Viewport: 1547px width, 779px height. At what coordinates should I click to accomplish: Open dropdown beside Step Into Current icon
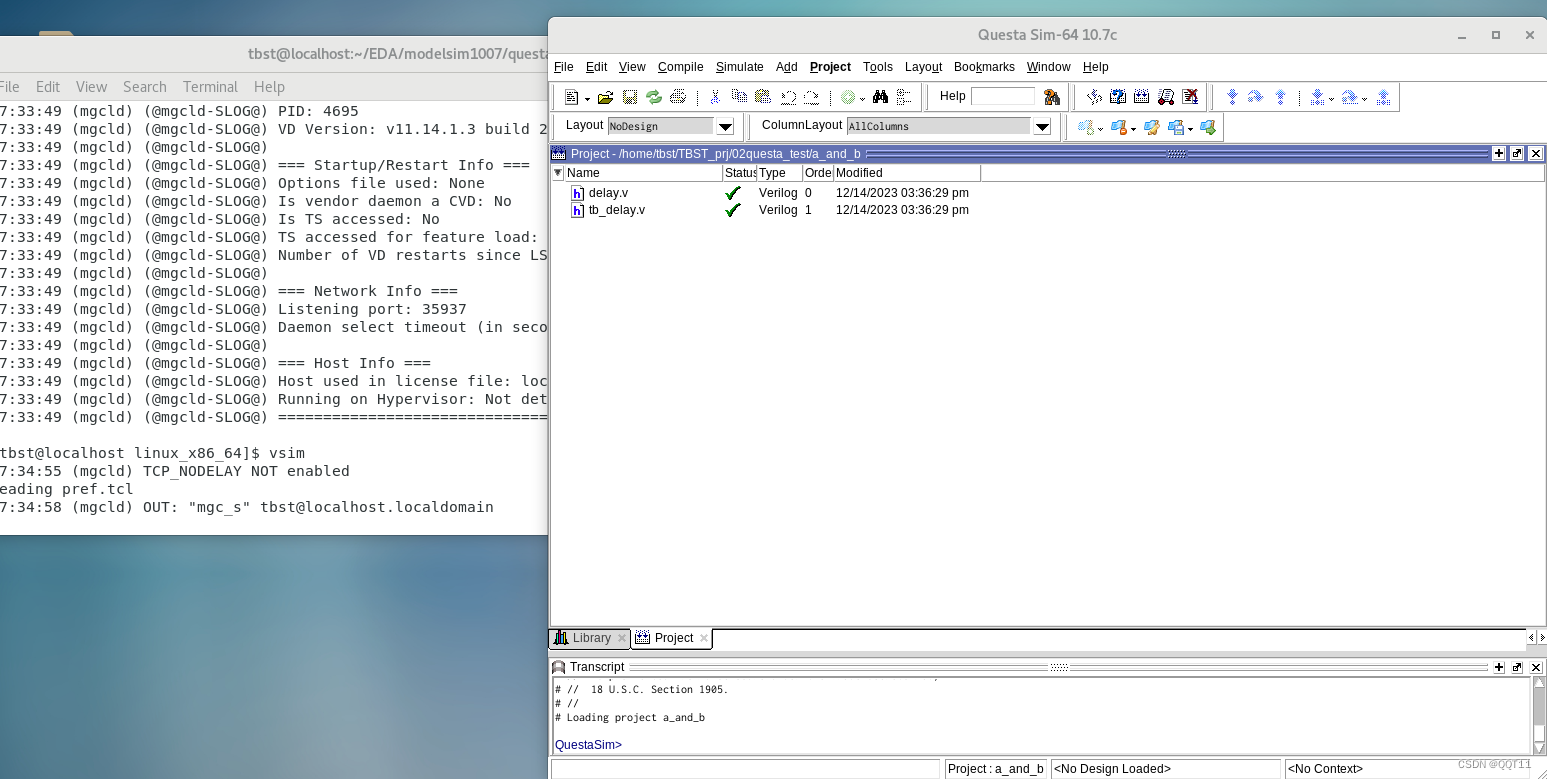(x=1331, y=98)
